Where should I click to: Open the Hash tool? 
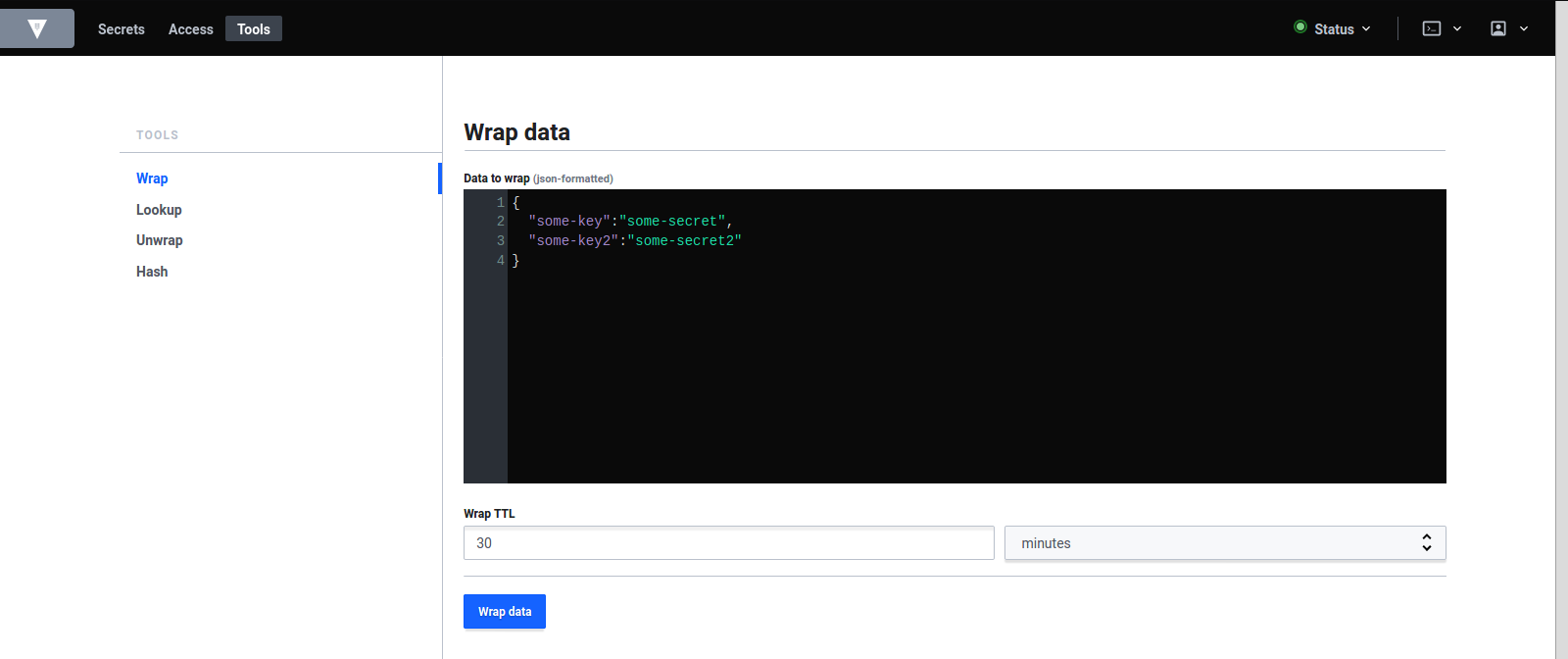pos(152,272)
